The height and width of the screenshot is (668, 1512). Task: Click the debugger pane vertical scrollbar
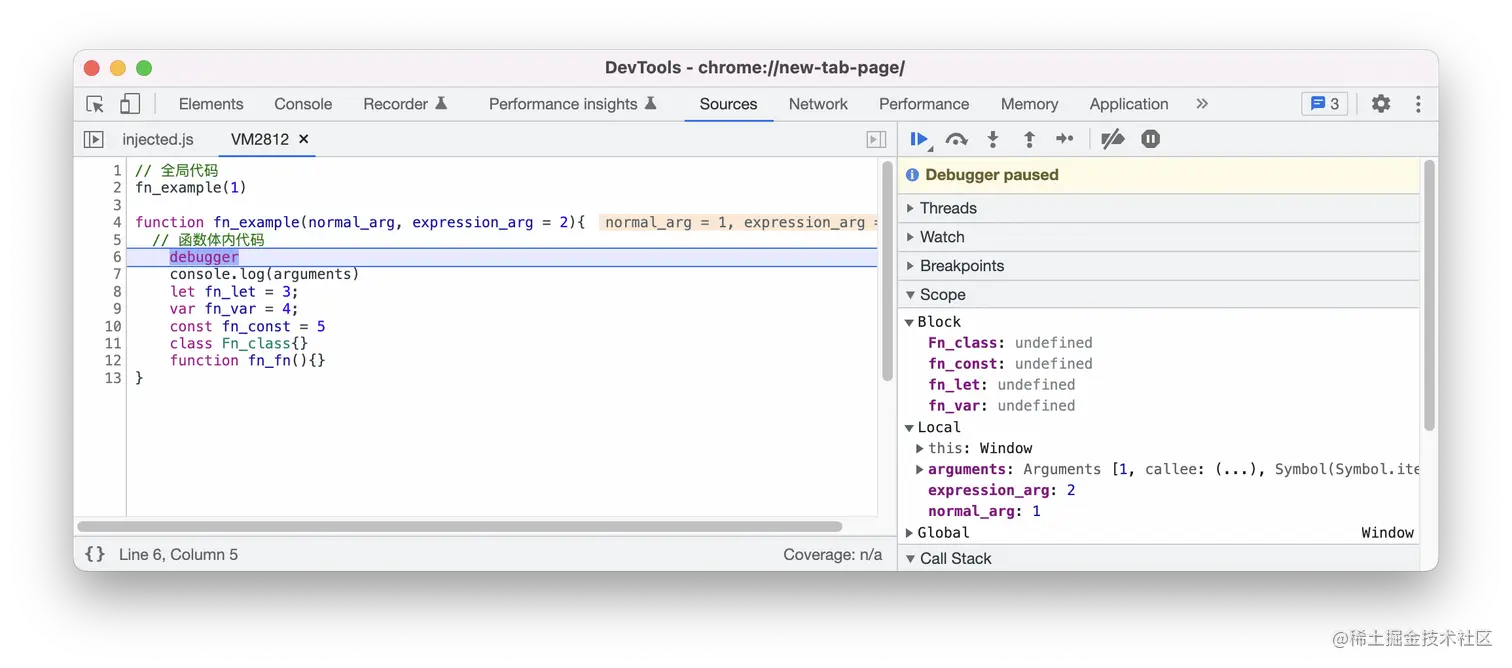coord(1430,296)
